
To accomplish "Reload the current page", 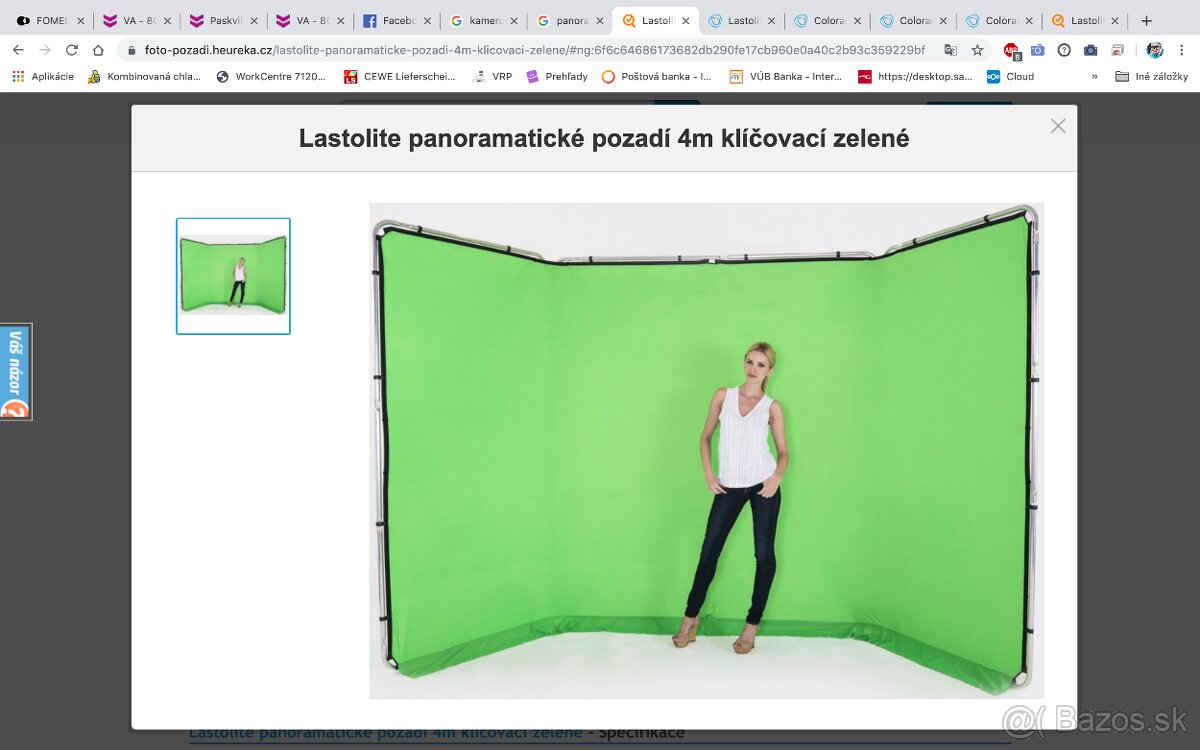I will [x=71, y=50].
